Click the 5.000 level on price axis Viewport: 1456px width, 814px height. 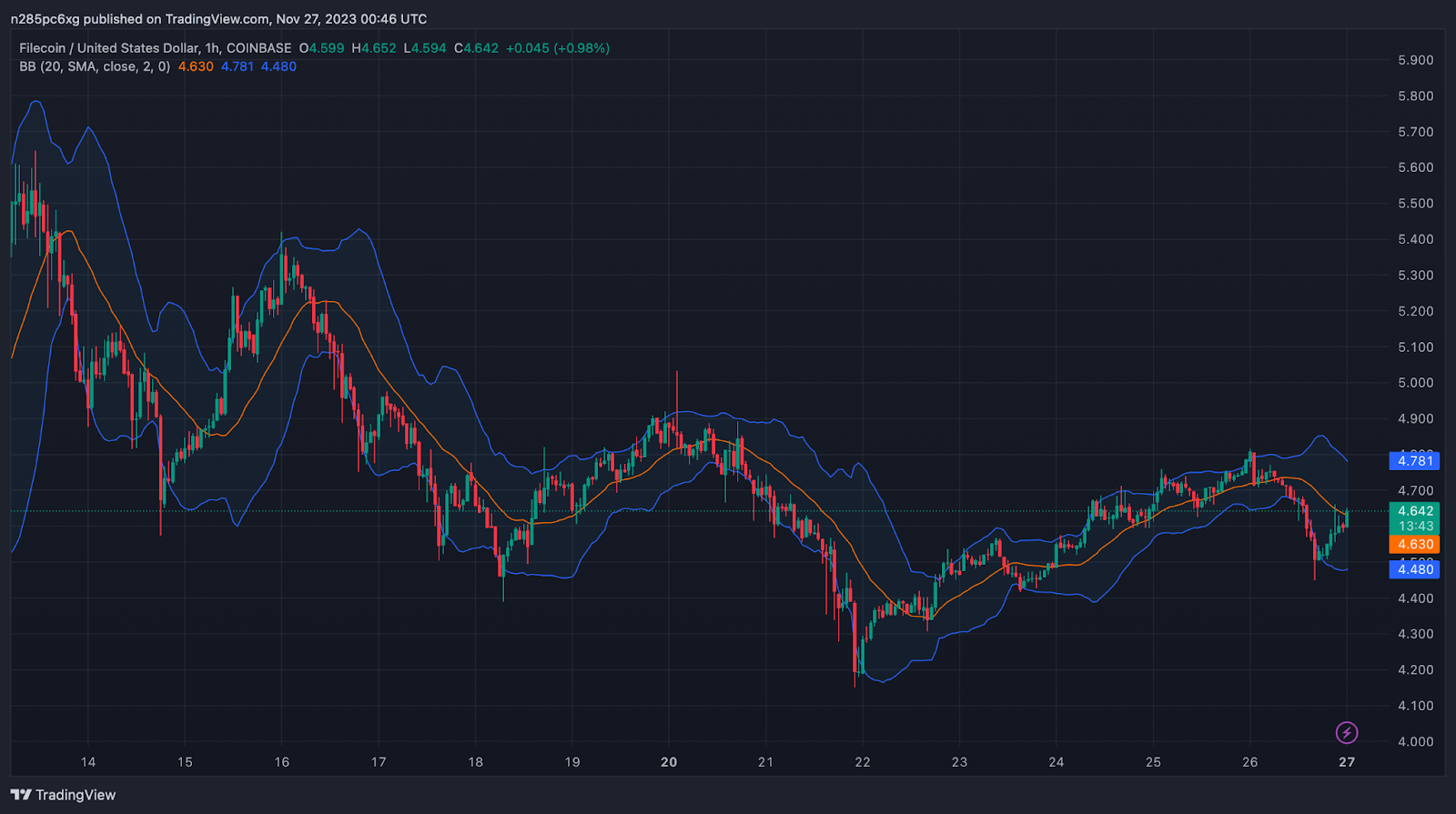click(x=1415, y=383)
